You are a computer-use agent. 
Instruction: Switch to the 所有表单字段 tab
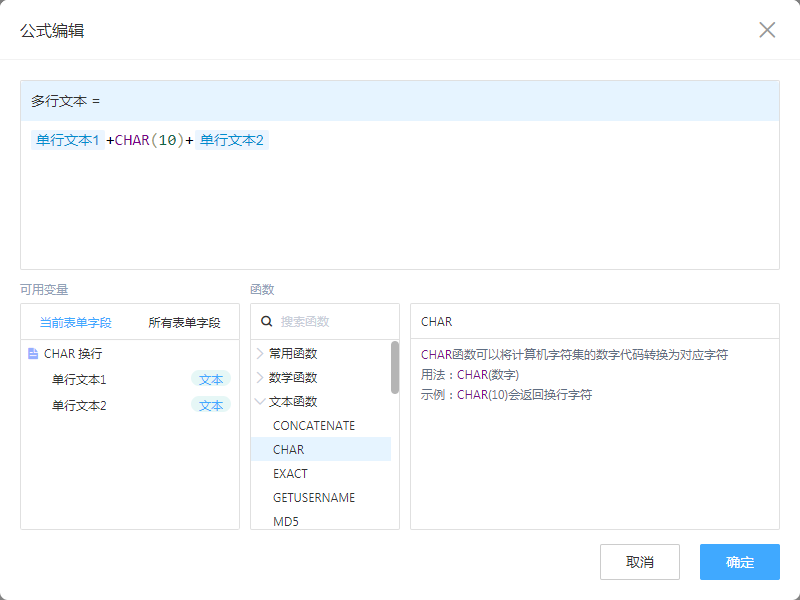tap(184, 323)
